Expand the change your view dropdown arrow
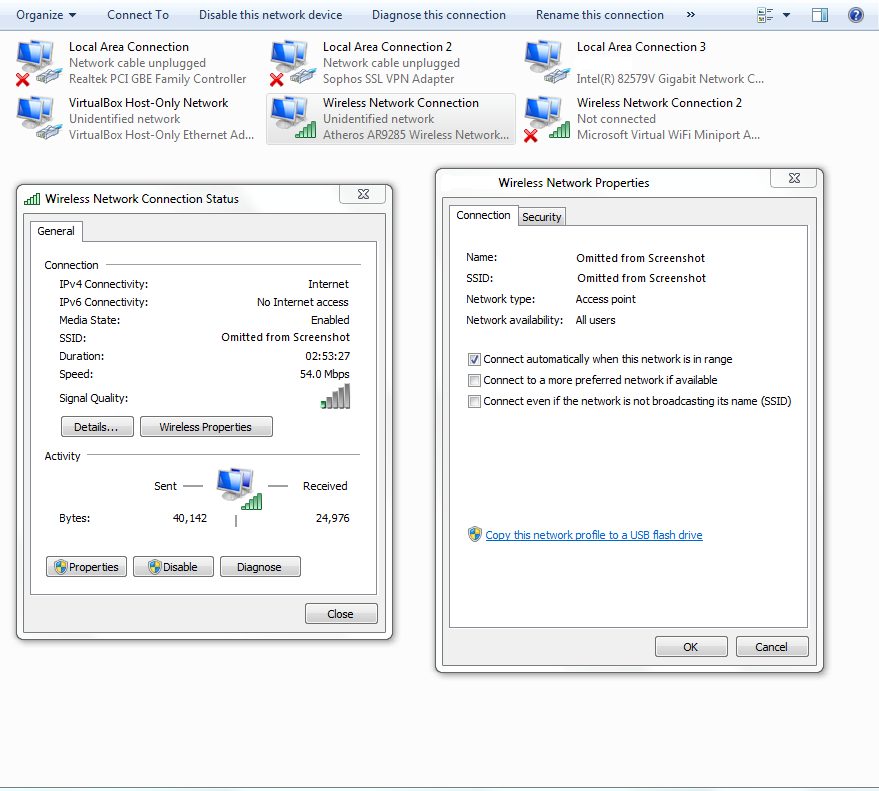This screenshot has width=879, height=791. 786,15
